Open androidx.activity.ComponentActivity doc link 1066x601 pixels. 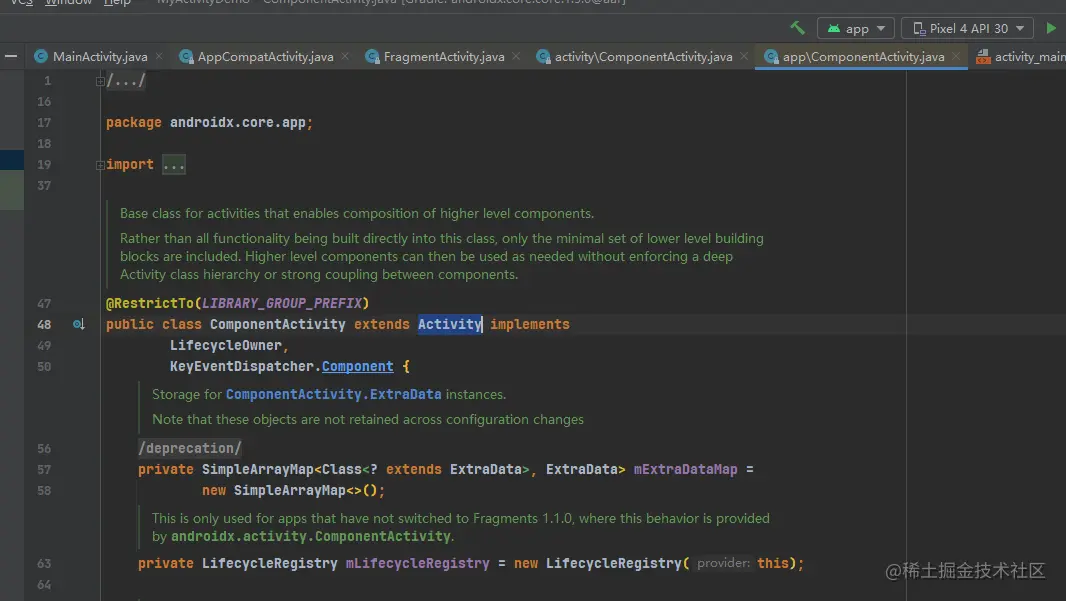(x=311, y=536)
